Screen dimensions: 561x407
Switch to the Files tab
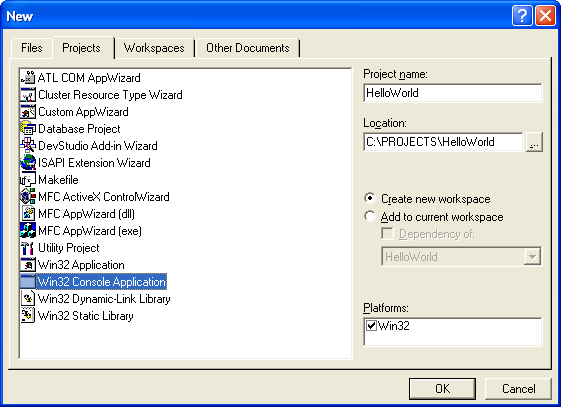point(31,48)
